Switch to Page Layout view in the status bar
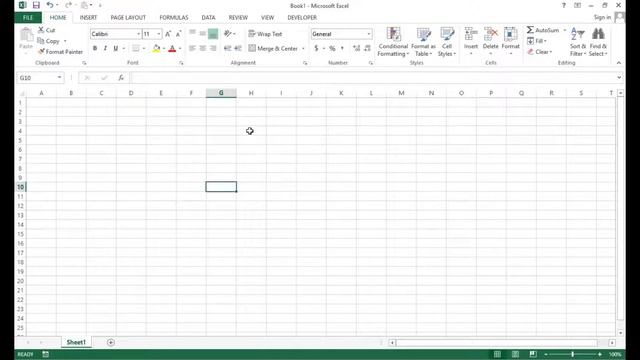640x360 pixels. [516, 354]
